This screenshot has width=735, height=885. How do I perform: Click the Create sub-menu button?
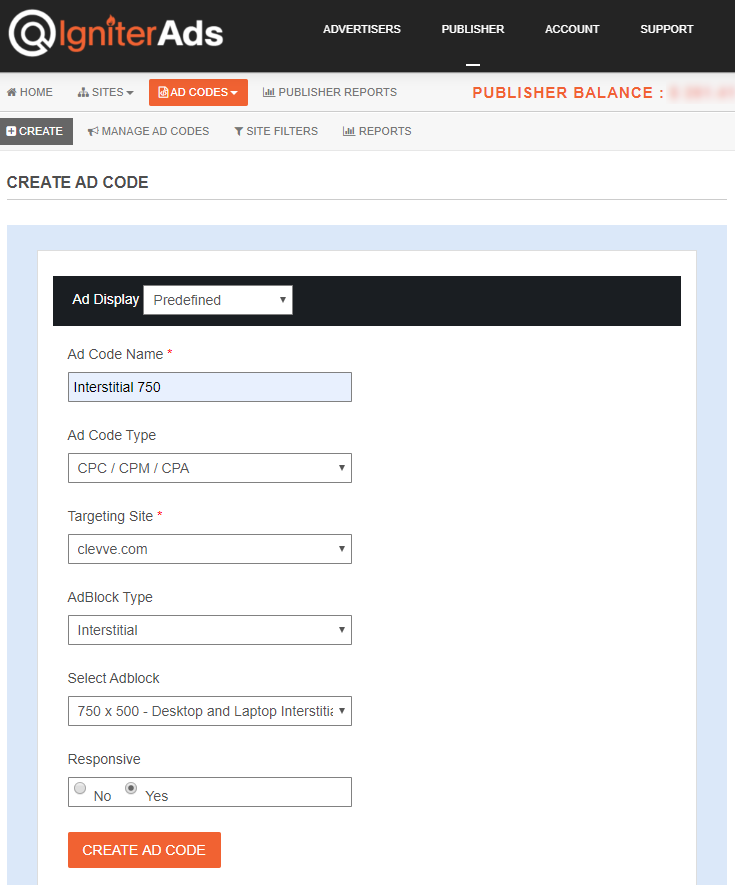tap(36, 131)
